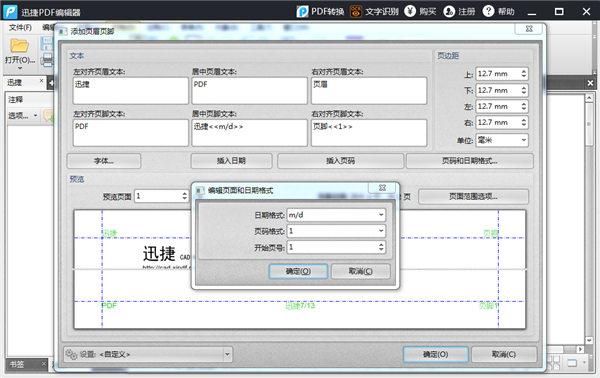This screenshot has width=600, height=378.
Task: Click the left-aligned header text field
Action: (x=131, y=91)
